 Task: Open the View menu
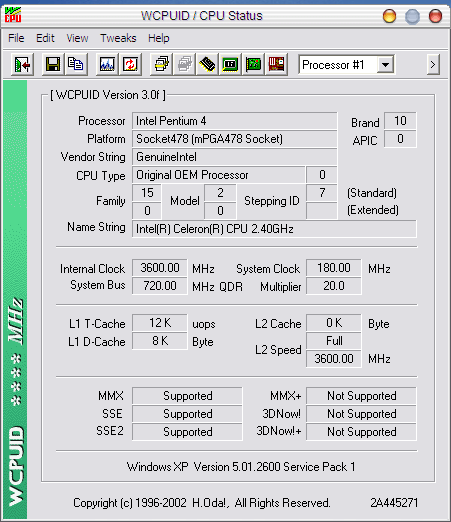(x=77, y=38)
